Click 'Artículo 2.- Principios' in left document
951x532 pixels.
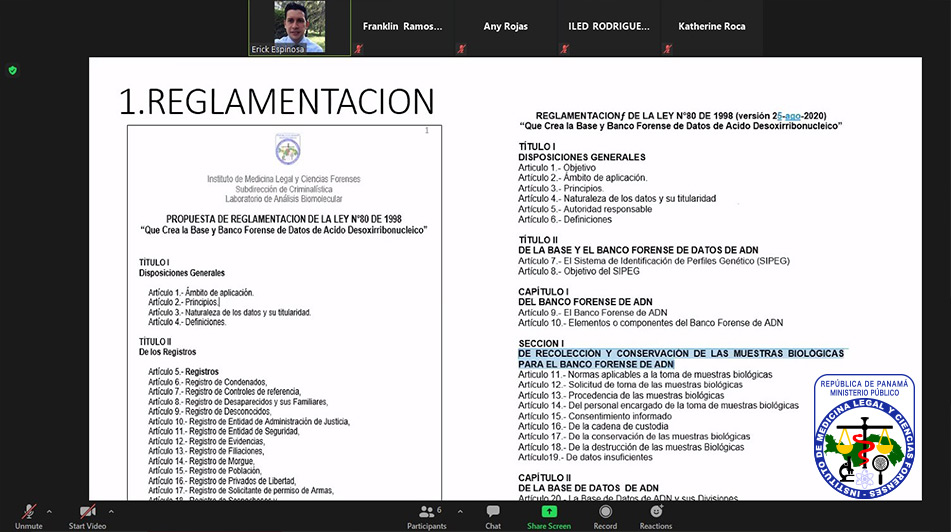click(183, 302)
